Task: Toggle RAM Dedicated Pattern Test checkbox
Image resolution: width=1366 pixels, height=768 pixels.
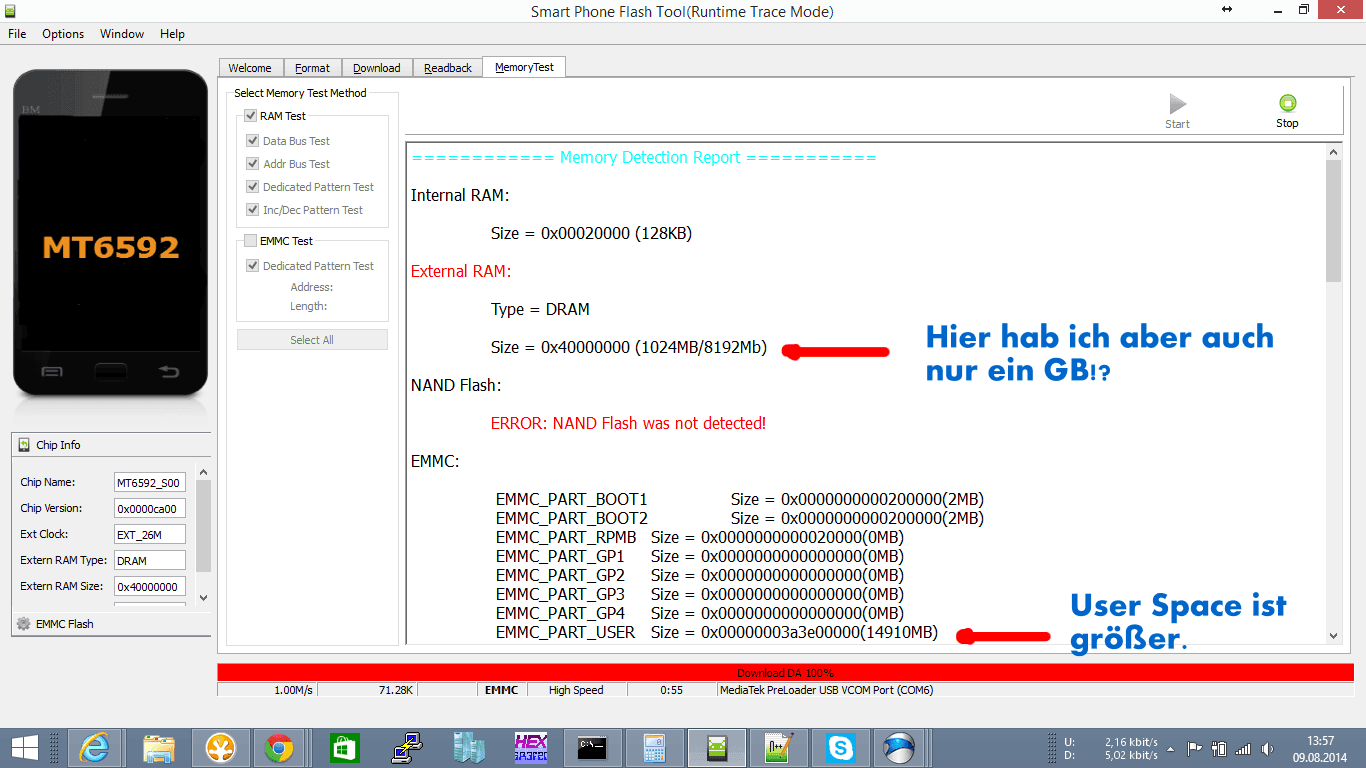Action: 254,187
